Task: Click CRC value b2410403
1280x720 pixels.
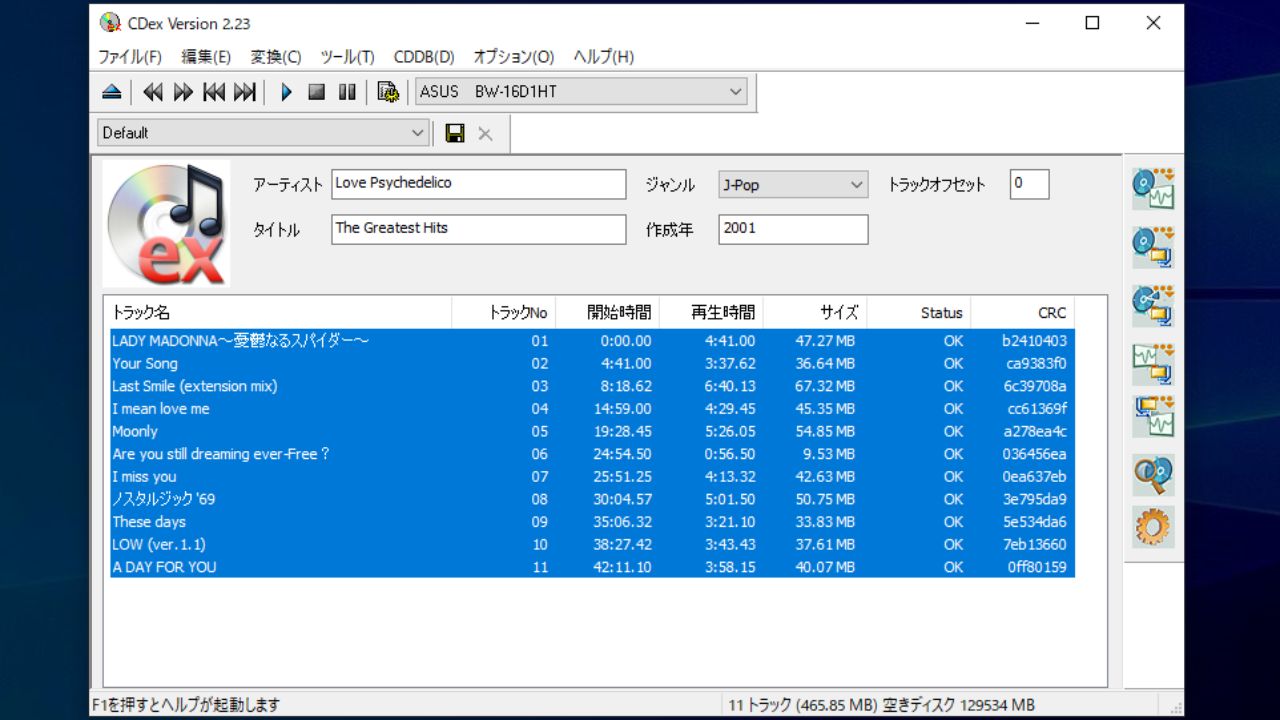Action: 1034,341
